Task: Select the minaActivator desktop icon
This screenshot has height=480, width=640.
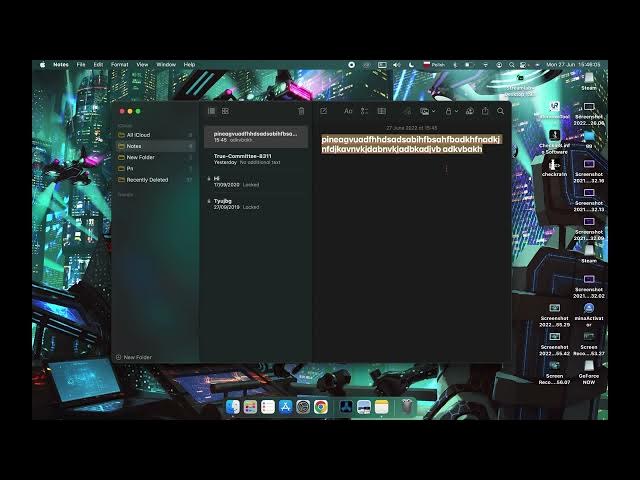Action: (x=589, y=314)
